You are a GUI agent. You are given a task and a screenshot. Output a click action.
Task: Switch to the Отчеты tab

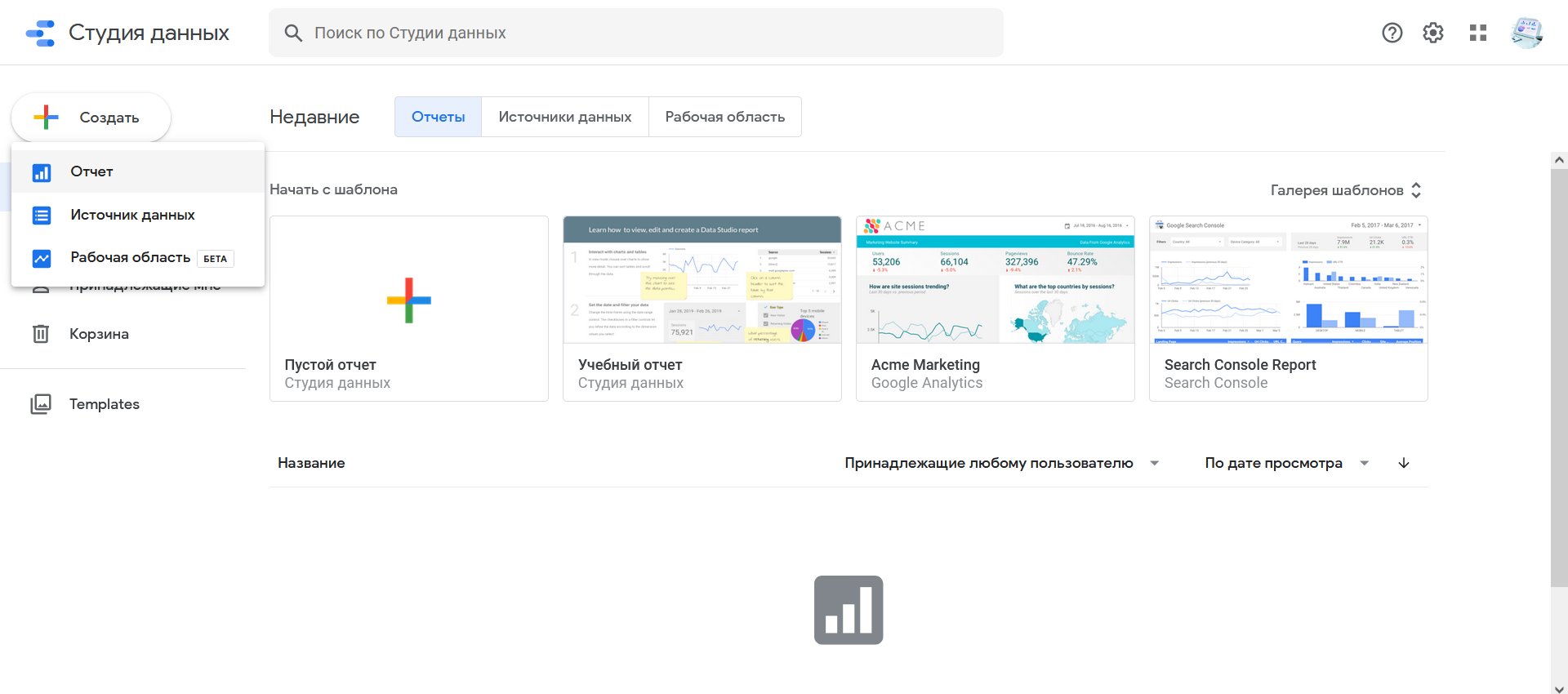[x=439, y=117]
